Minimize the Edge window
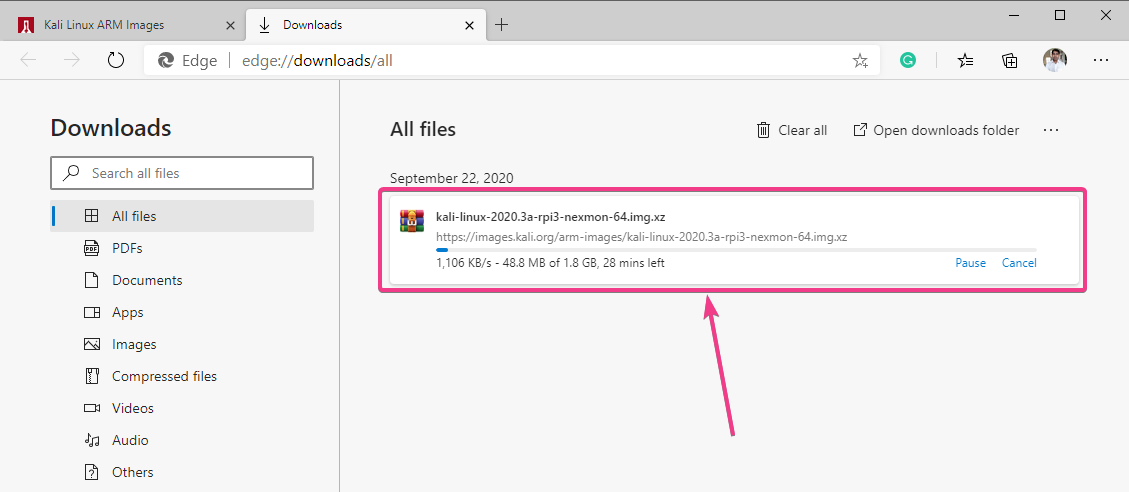The width and height of the screenshot is (1129, 492). [x=1014, y=15]
